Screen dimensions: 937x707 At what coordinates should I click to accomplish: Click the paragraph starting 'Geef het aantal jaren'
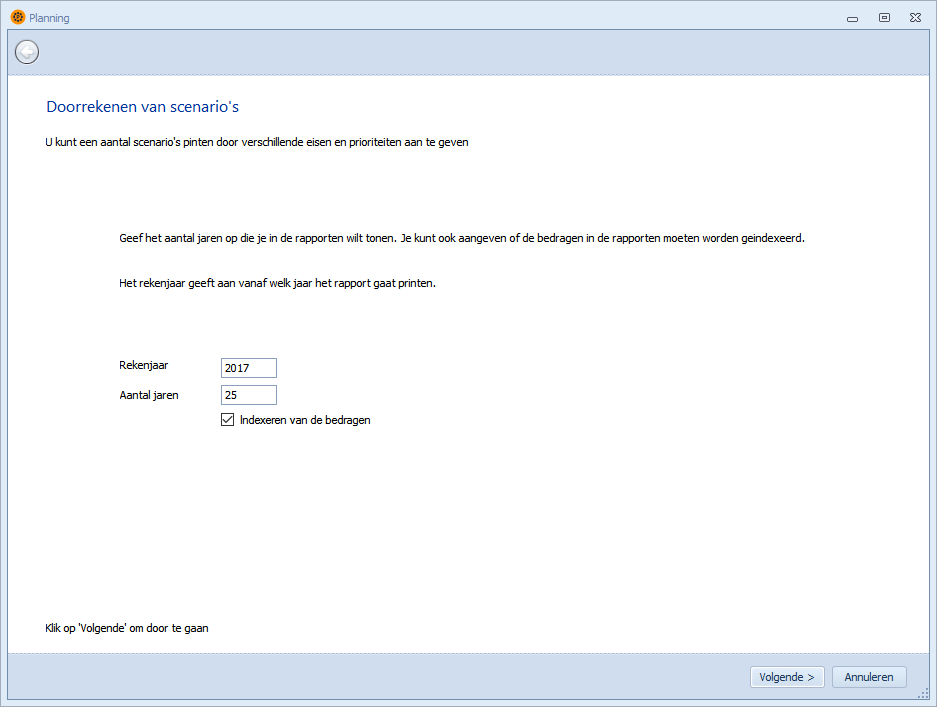pyautogui.click(x=462, y=238)
